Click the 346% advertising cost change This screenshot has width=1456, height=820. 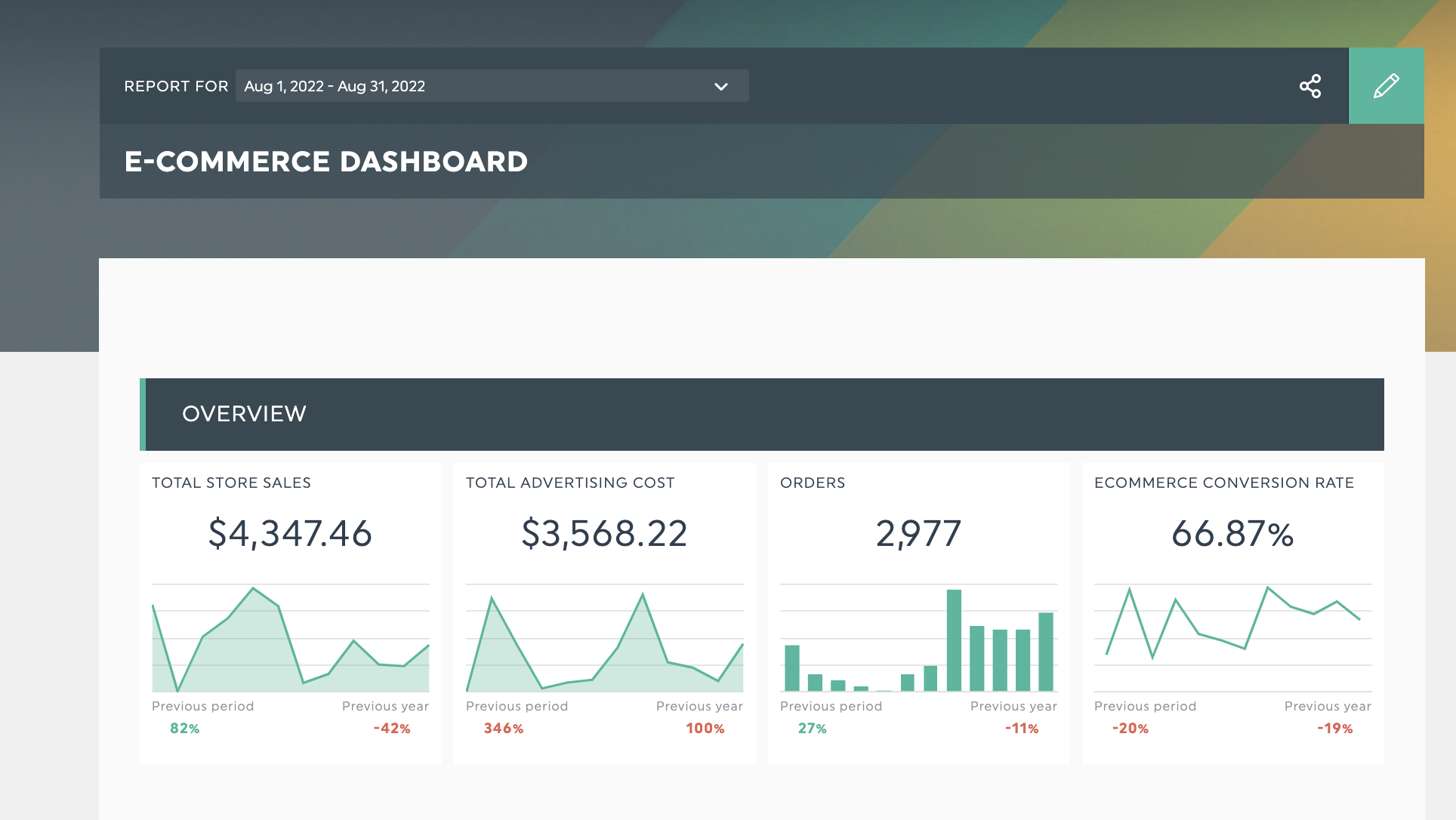pos(503,729)
